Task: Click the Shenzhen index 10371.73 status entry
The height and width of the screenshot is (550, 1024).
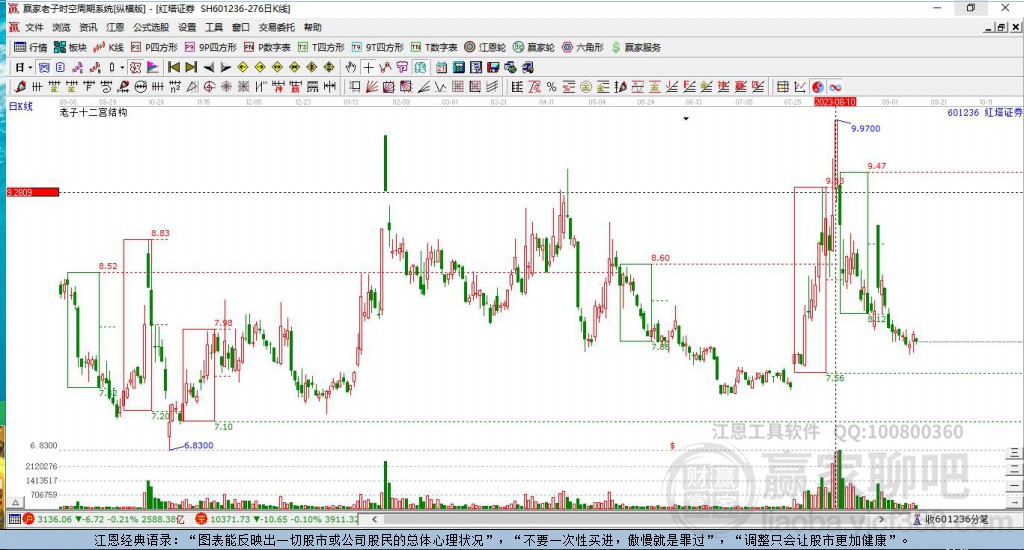Action: click(x=277, y=519)
